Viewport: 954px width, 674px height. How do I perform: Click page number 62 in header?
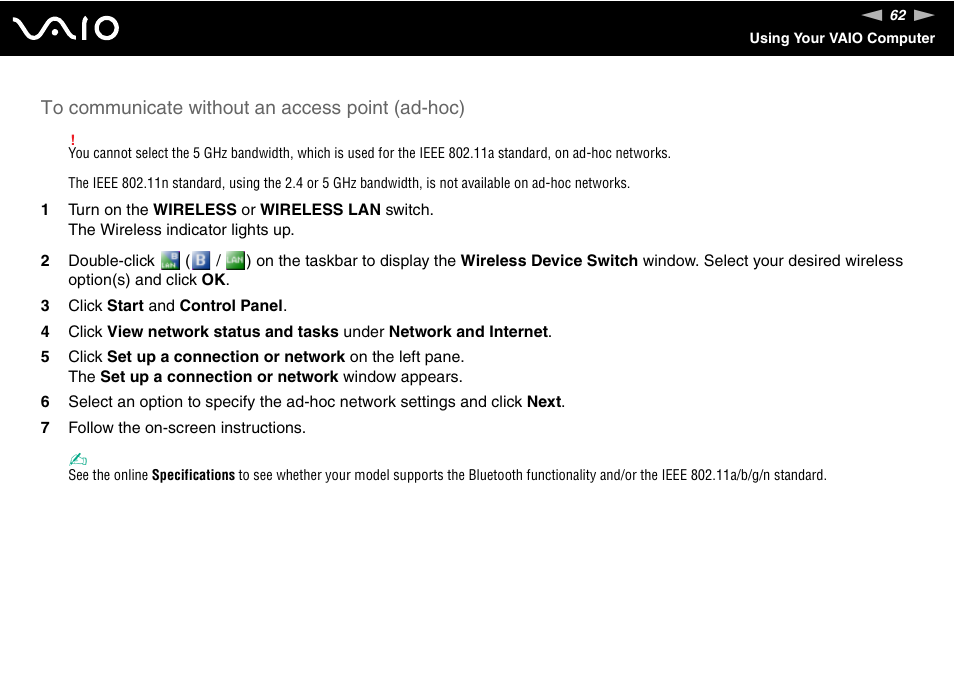898,15
